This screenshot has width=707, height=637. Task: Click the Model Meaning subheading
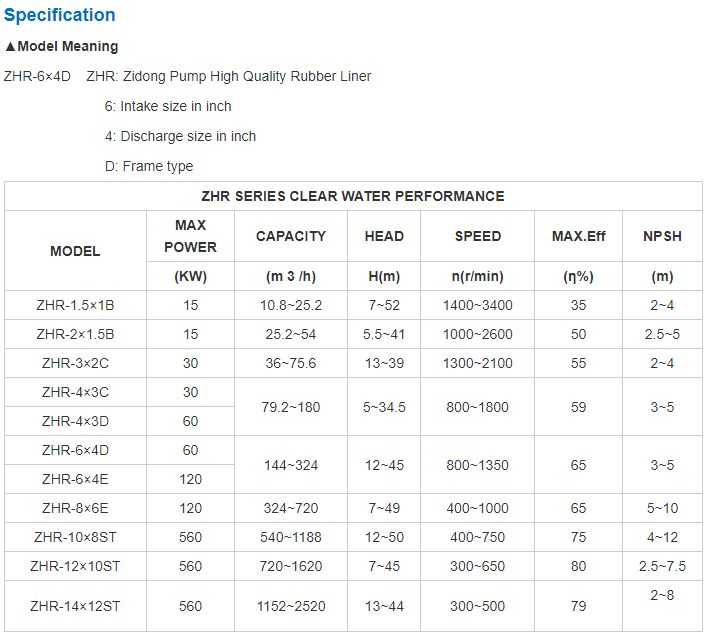pyautogui.click(x=61, y=46)
